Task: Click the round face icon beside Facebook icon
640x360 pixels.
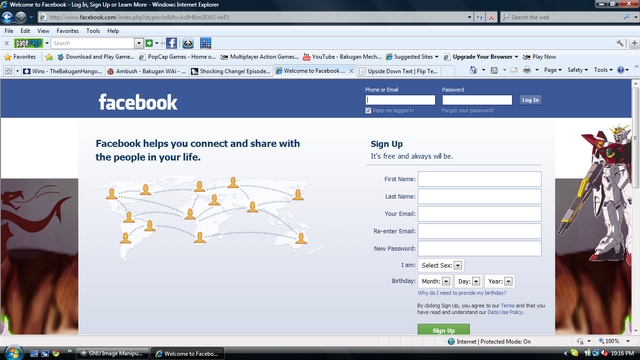Action: [x=188, y=43]
